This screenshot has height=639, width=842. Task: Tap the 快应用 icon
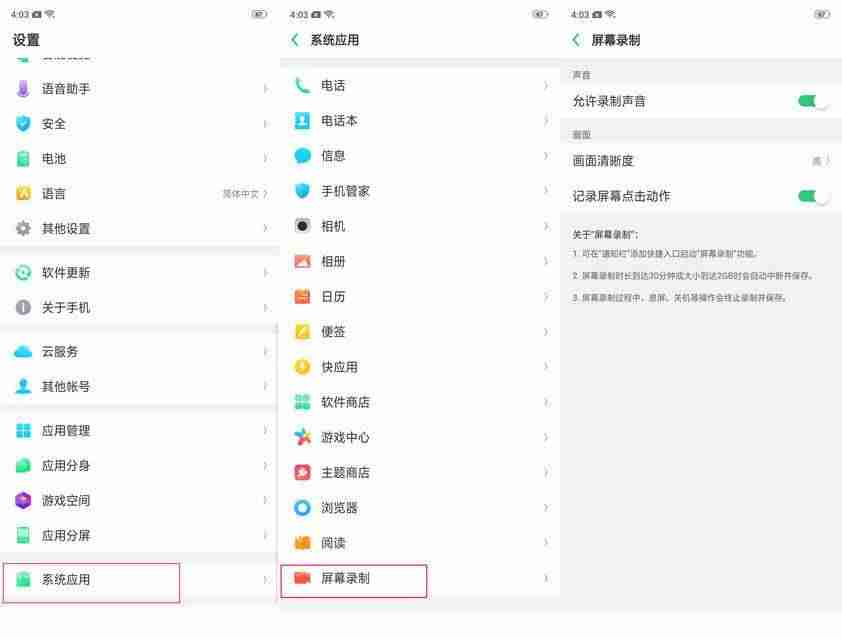302,367
